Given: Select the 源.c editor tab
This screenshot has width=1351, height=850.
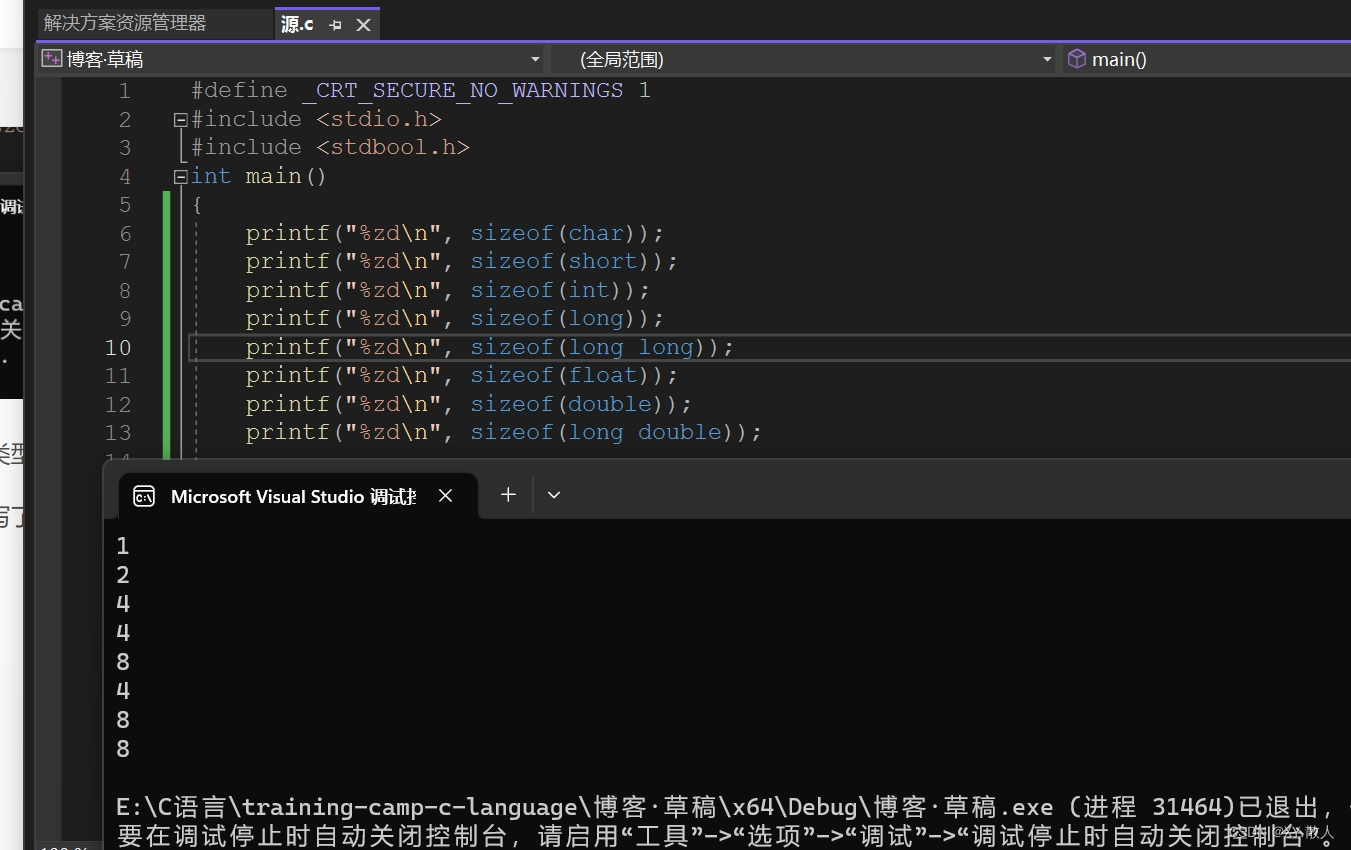Looking at the screenshot, I should (297, 24).
